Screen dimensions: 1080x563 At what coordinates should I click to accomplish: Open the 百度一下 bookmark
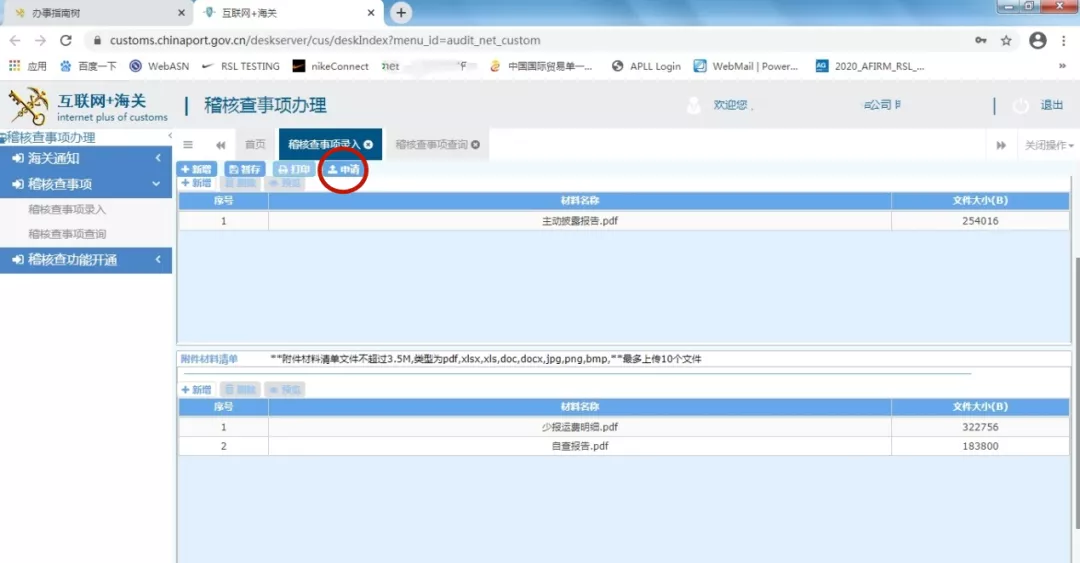click(x=88, y=66)
